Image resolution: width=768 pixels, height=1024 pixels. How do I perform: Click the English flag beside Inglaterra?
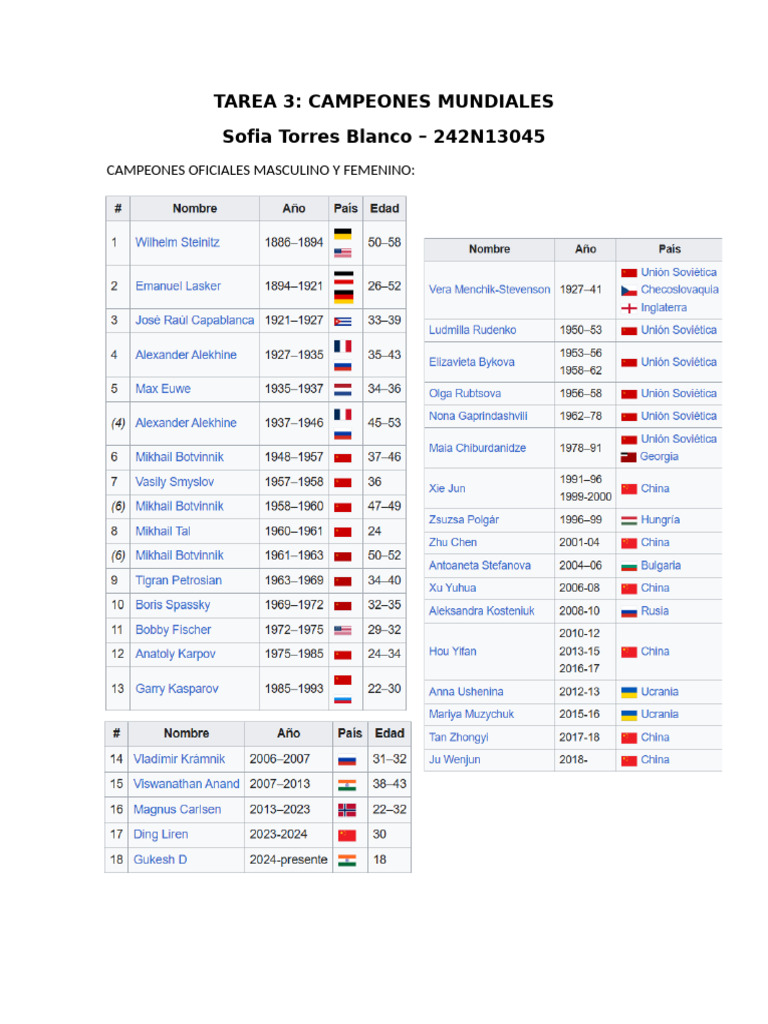point(629,308)
